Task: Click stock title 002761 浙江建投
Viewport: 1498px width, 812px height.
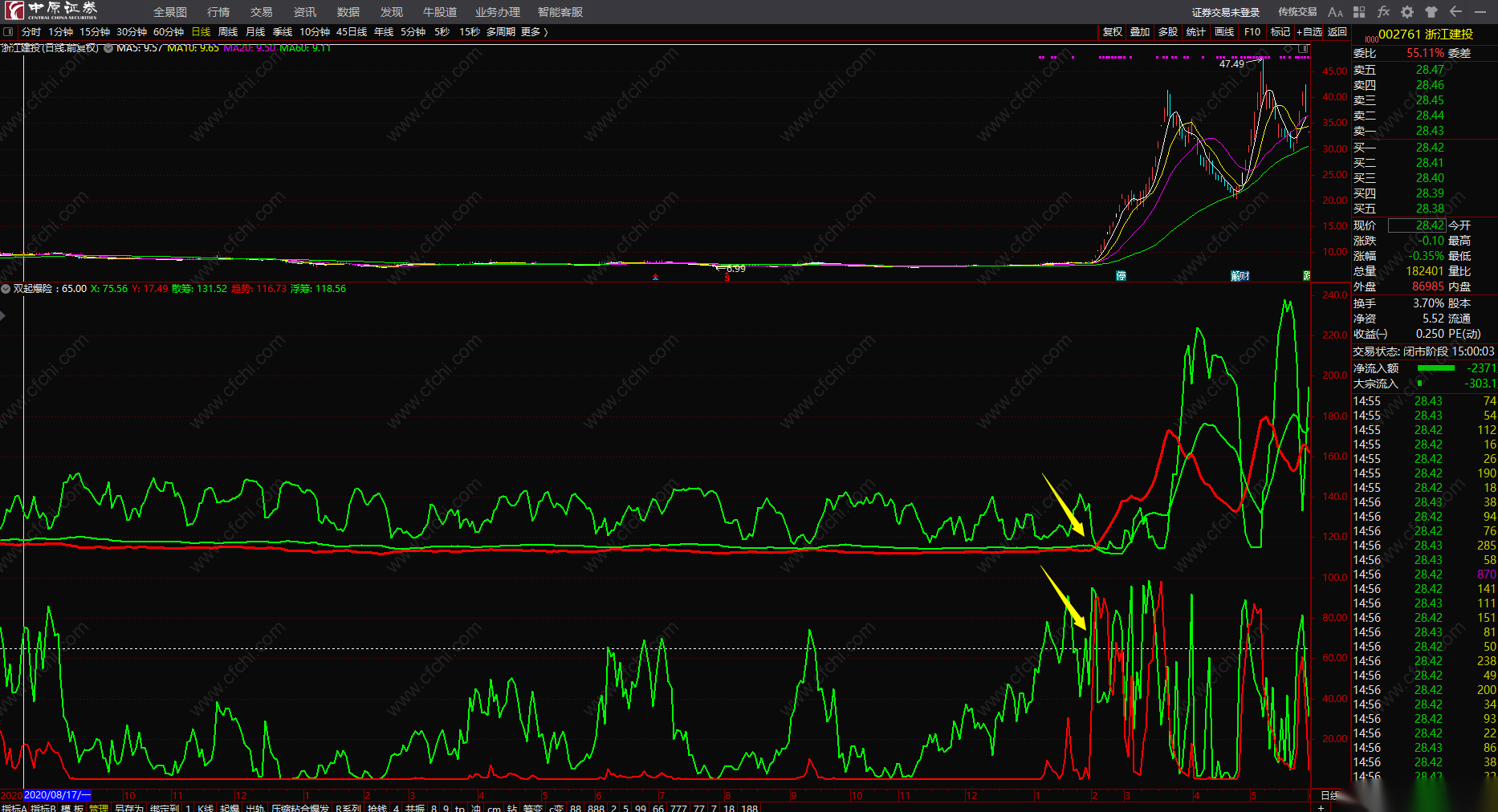Action: [x=1426, y=35]
